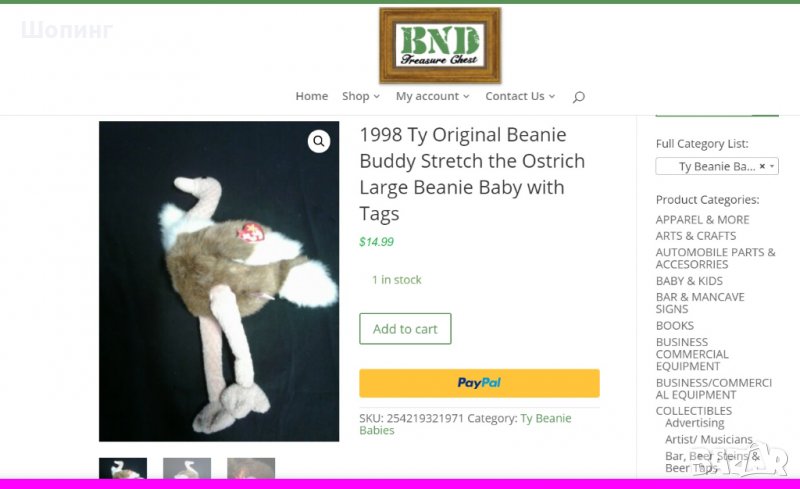Open the main ostrich product image
This screenshot has height=489, width=800.
[x=219, y=281]
